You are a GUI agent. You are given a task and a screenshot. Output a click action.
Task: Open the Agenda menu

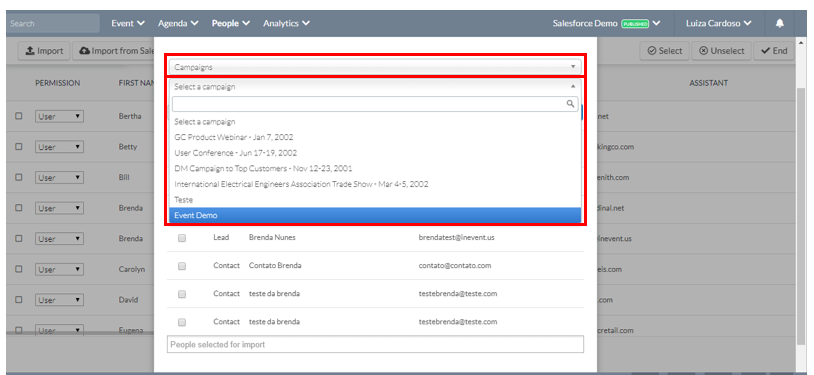tap(178, 23)
